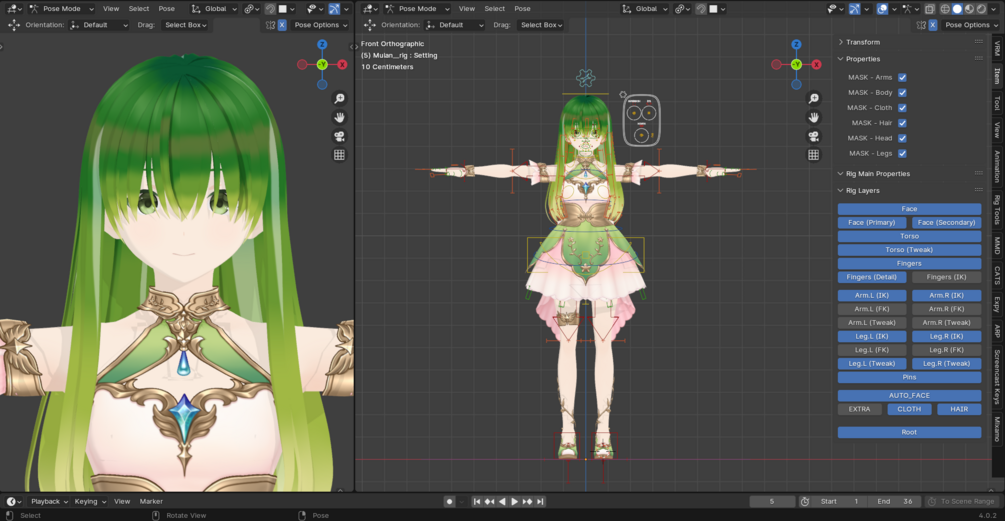This screenshot has width=1005, height=521.
Task: Click use preview range clock icon
Action: 805,502
